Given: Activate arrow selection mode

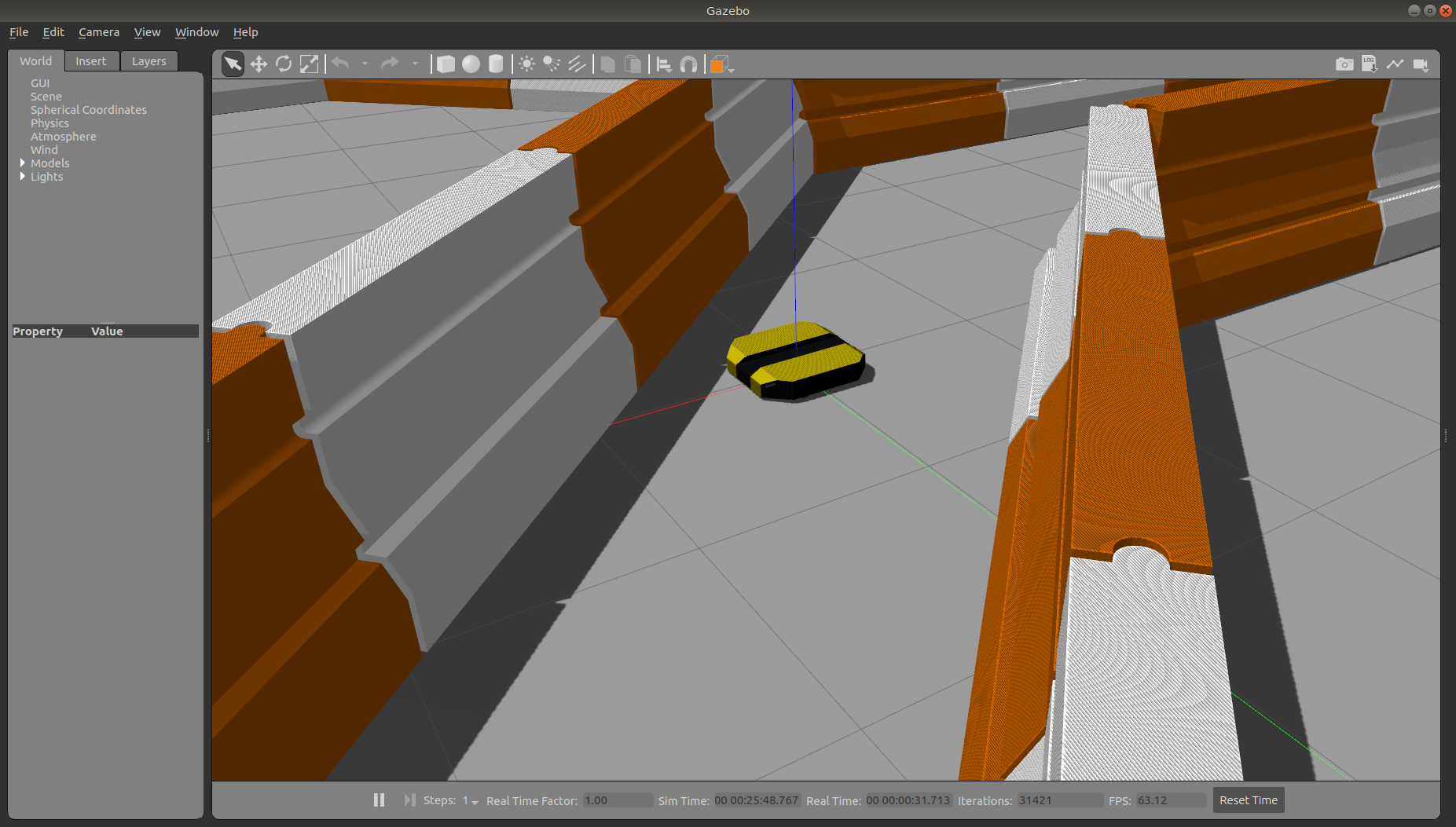Looking at the screenshot, I should (x=233, y=64).
